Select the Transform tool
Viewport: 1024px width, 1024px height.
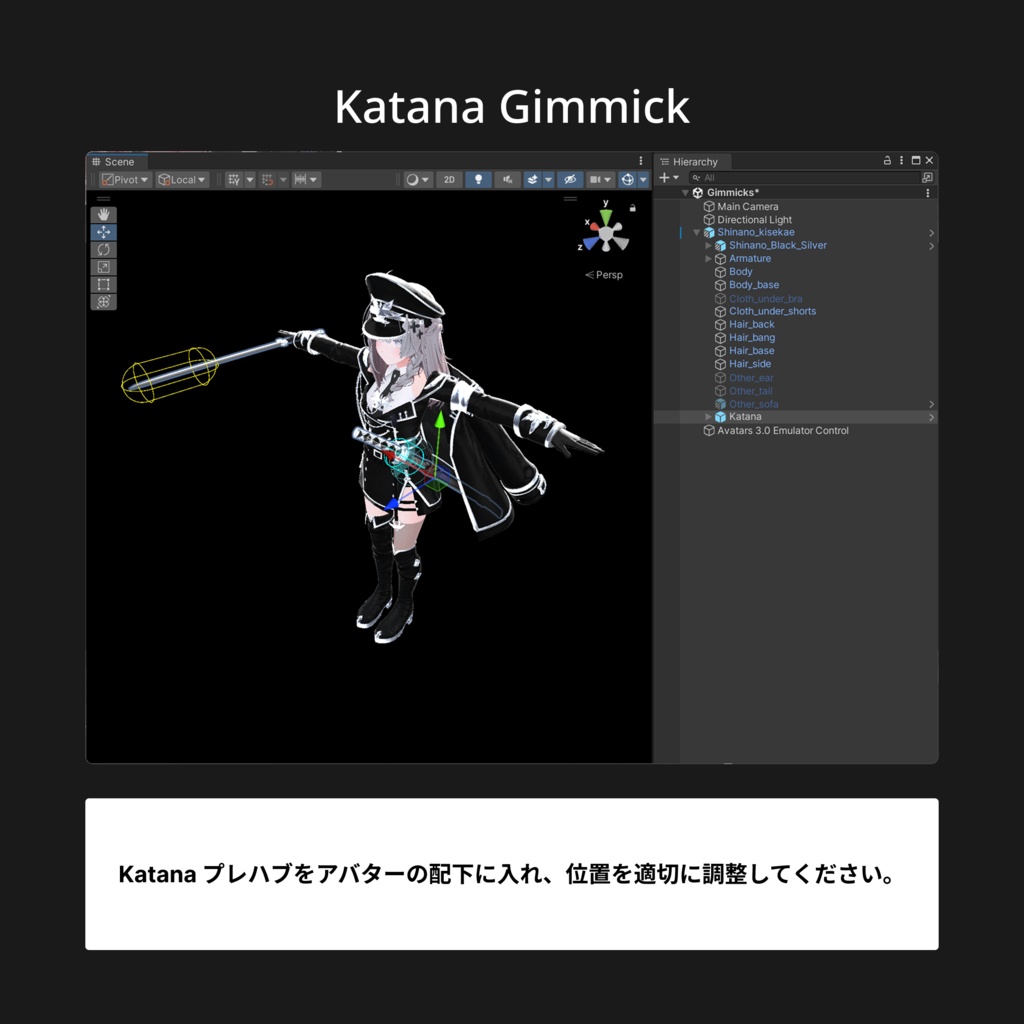(103, 302)
